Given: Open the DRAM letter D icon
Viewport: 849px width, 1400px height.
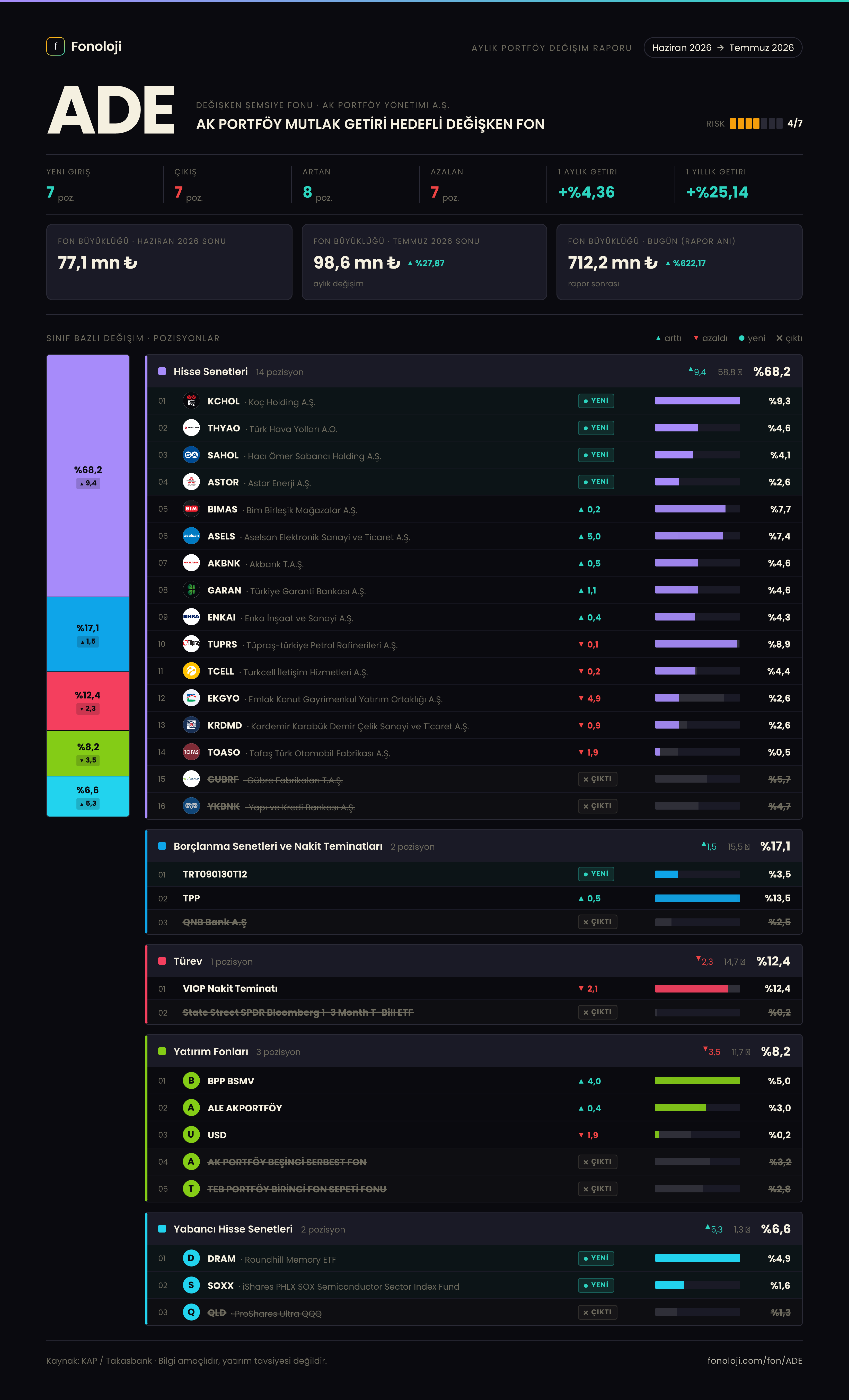Looking at the screenshot, I should (x=191, y=1258).
